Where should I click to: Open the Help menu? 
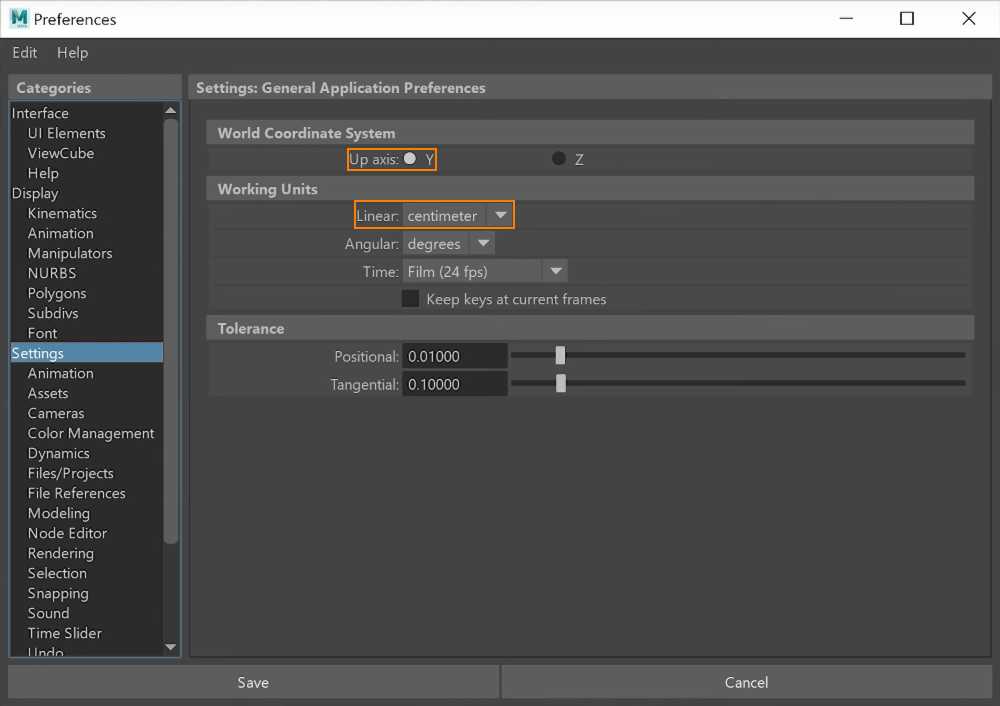(73, 53)
